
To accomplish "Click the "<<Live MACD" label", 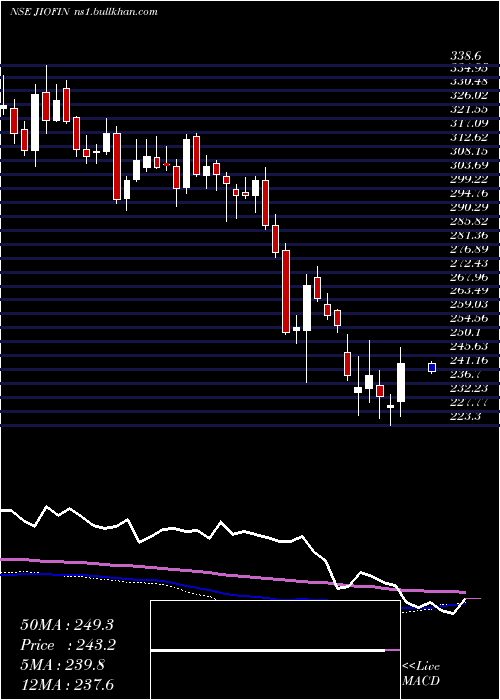I will [x=421, y=674].
